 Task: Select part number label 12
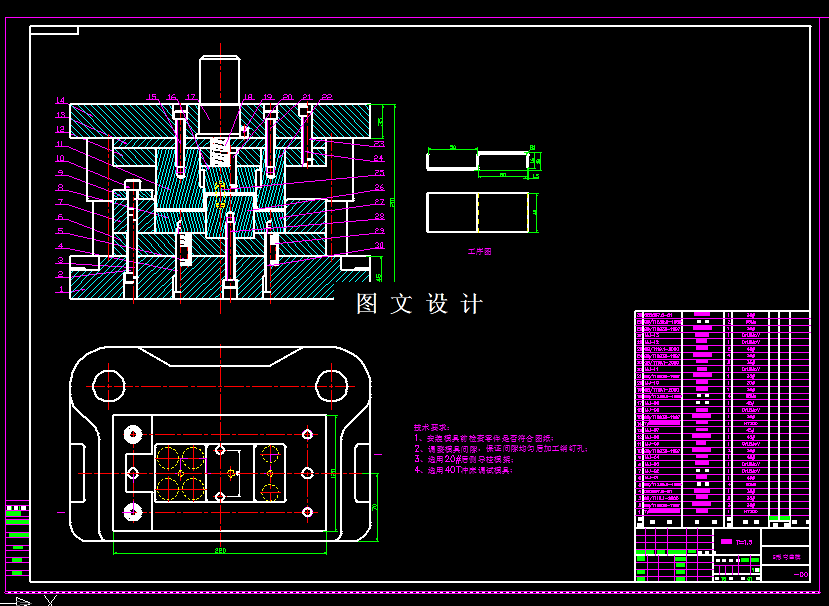pyautogui.click(x=60, y=129)
